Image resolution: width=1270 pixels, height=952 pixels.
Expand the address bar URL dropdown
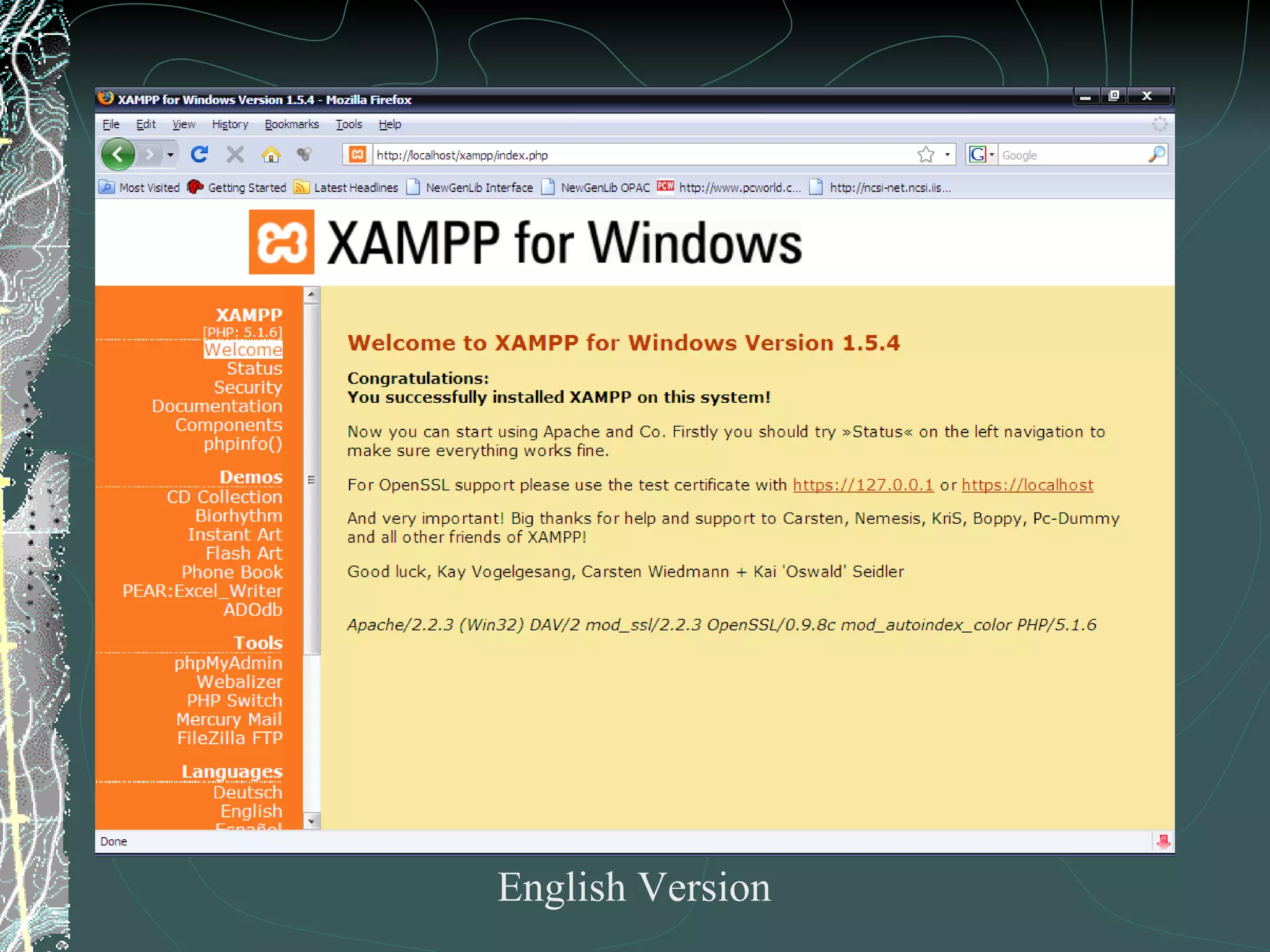(948, 154)
